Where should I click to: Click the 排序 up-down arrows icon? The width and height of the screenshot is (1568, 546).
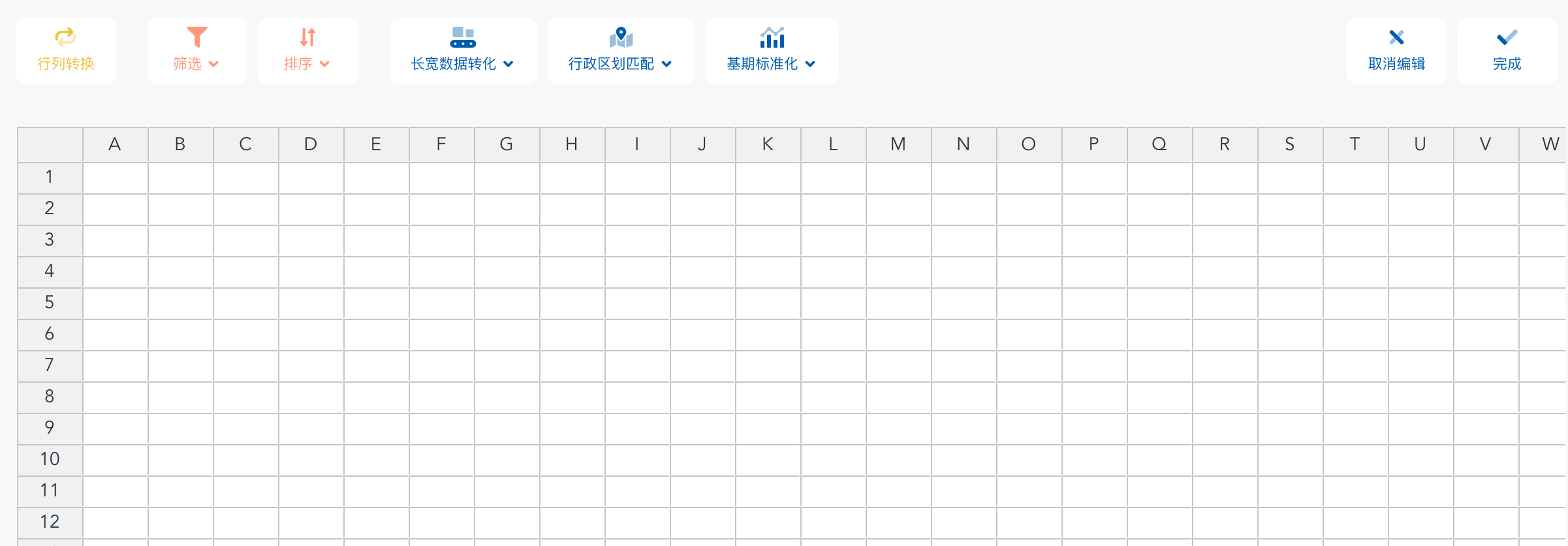pyautogui.click(x=307, y=37)
